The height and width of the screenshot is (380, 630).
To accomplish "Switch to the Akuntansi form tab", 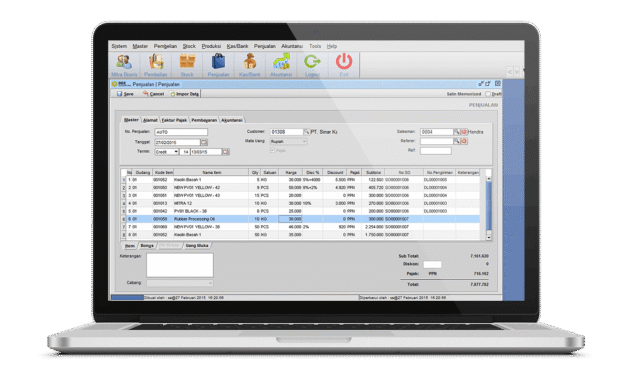I will coord(232,120).
